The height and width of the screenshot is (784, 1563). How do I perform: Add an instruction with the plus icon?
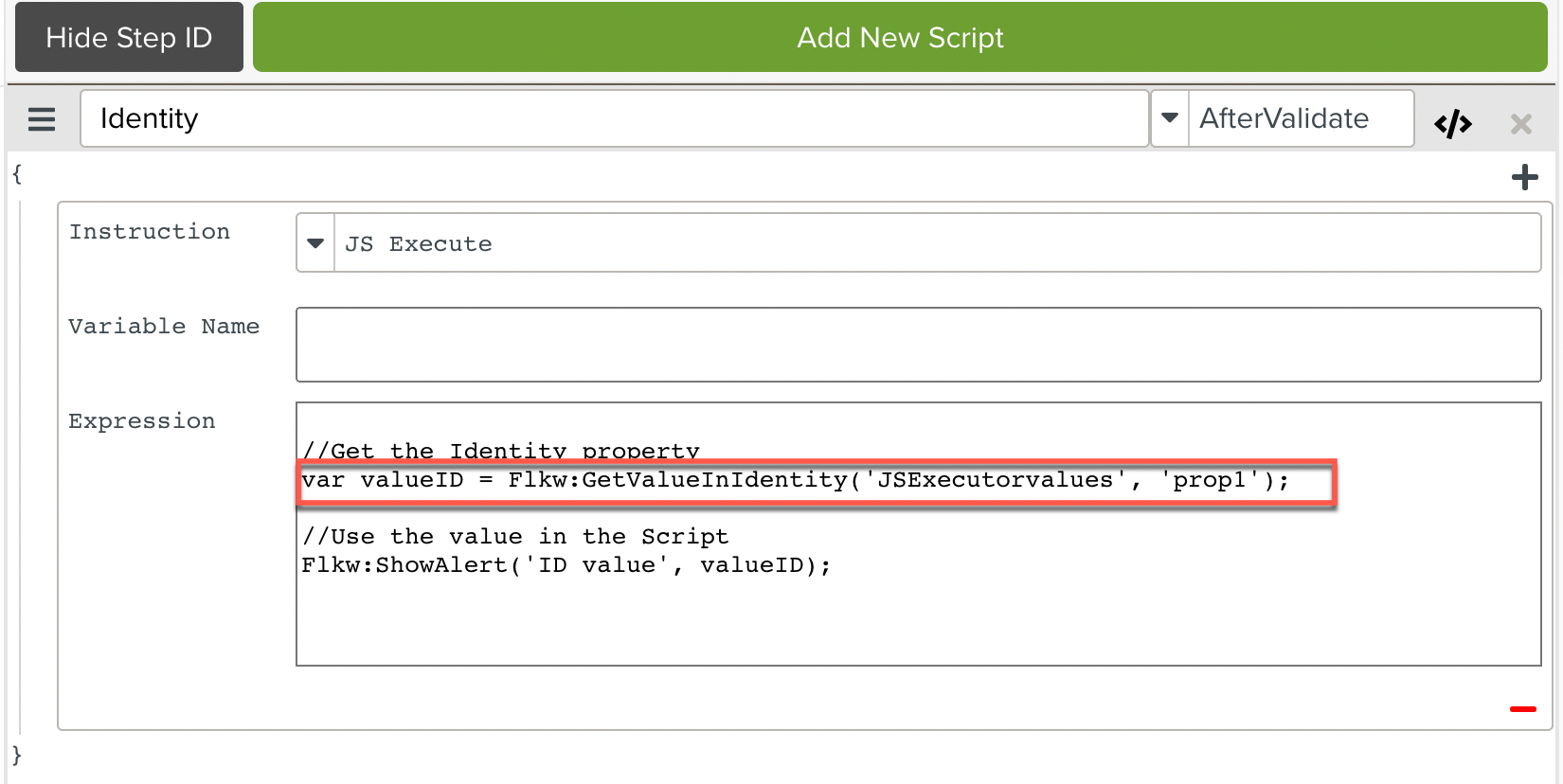pos(1524,177)
